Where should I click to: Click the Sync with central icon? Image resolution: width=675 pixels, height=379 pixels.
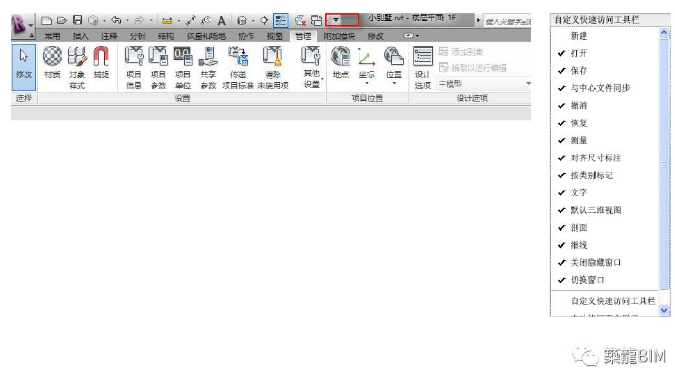tap(93, 20)
